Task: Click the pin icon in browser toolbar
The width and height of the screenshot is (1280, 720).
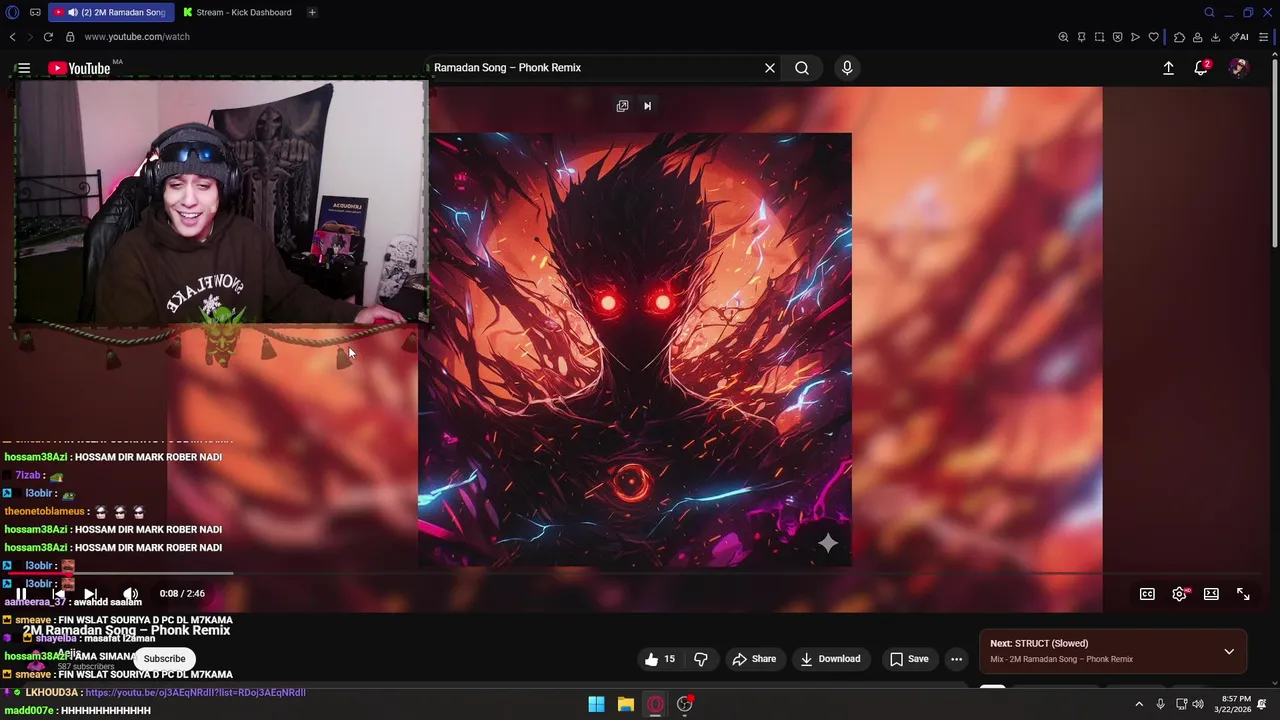Action: 1081,37
